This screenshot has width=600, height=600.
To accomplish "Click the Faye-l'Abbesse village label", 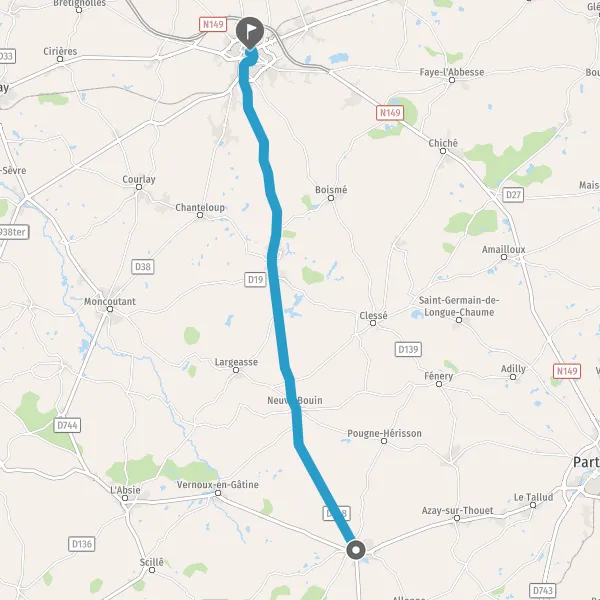I will point(452,72).
